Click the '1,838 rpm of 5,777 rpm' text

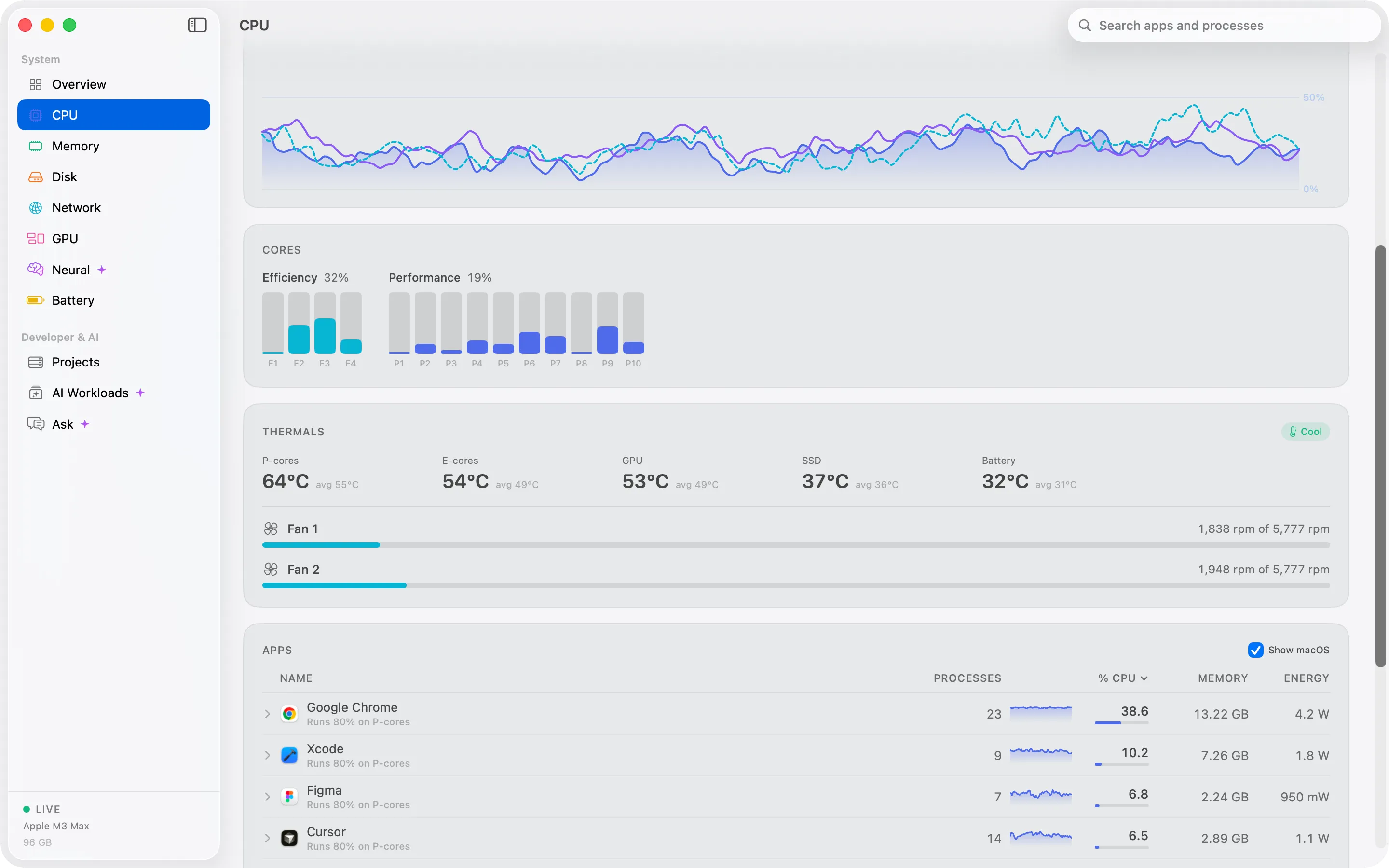click(1263, 529)
